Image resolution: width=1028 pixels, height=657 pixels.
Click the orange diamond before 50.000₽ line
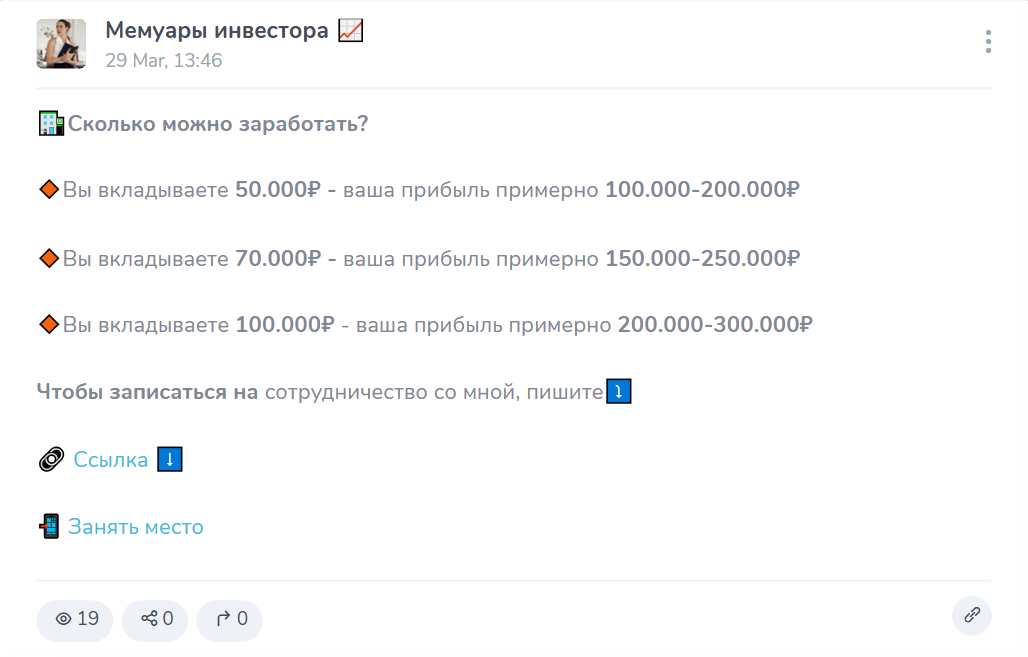tap(48, 190)
